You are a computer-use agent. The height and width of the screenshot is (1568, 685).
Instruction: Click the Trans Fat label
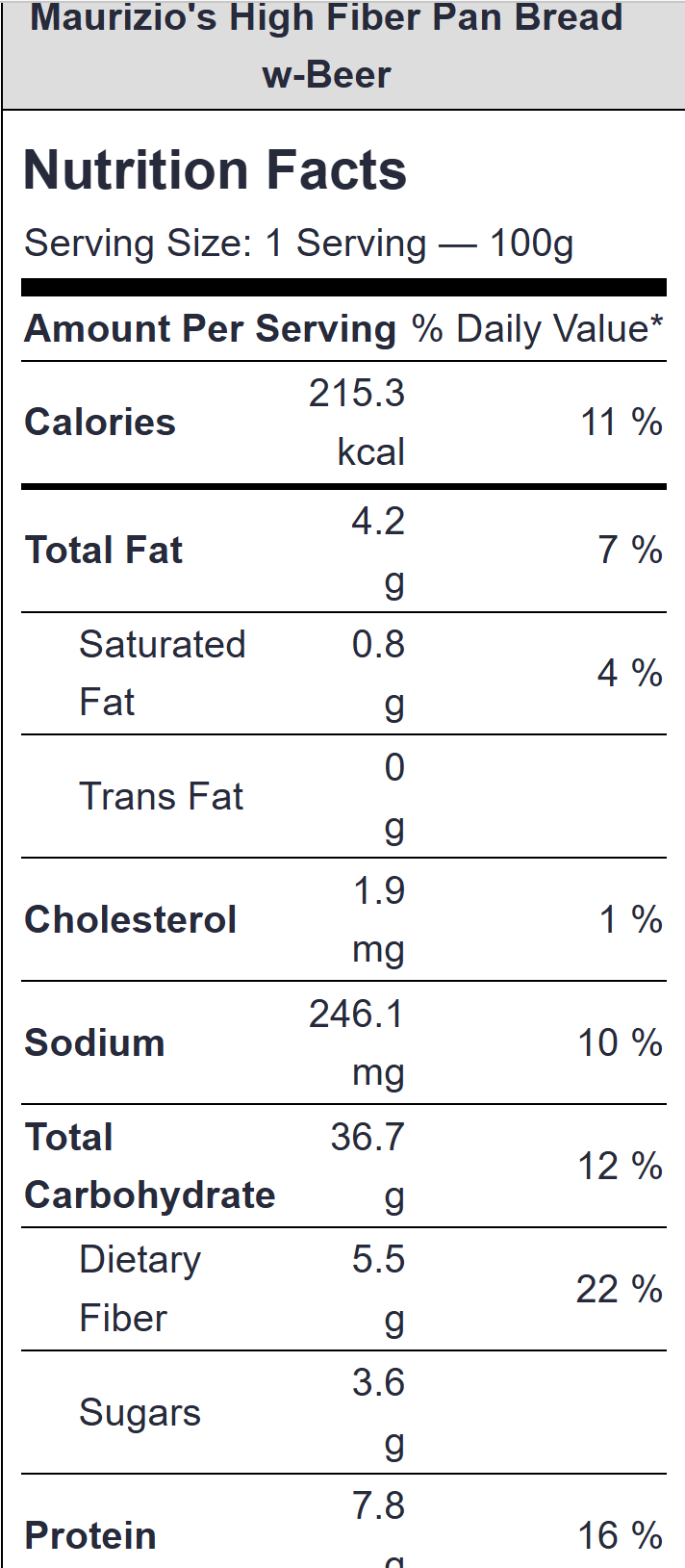coord(161,797)
